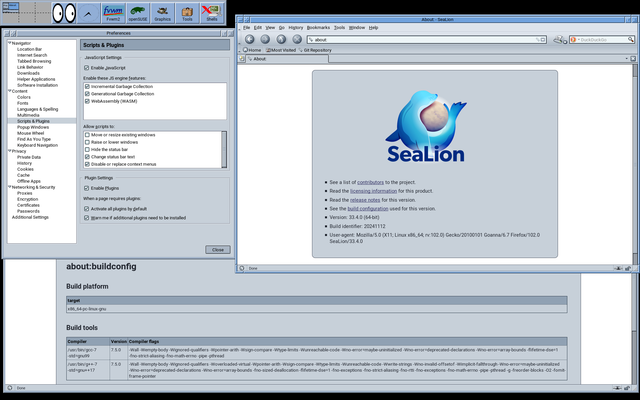Open the Tools toolbox launcher
Viewport: 640px width, 400px height.
click(187, 13)
